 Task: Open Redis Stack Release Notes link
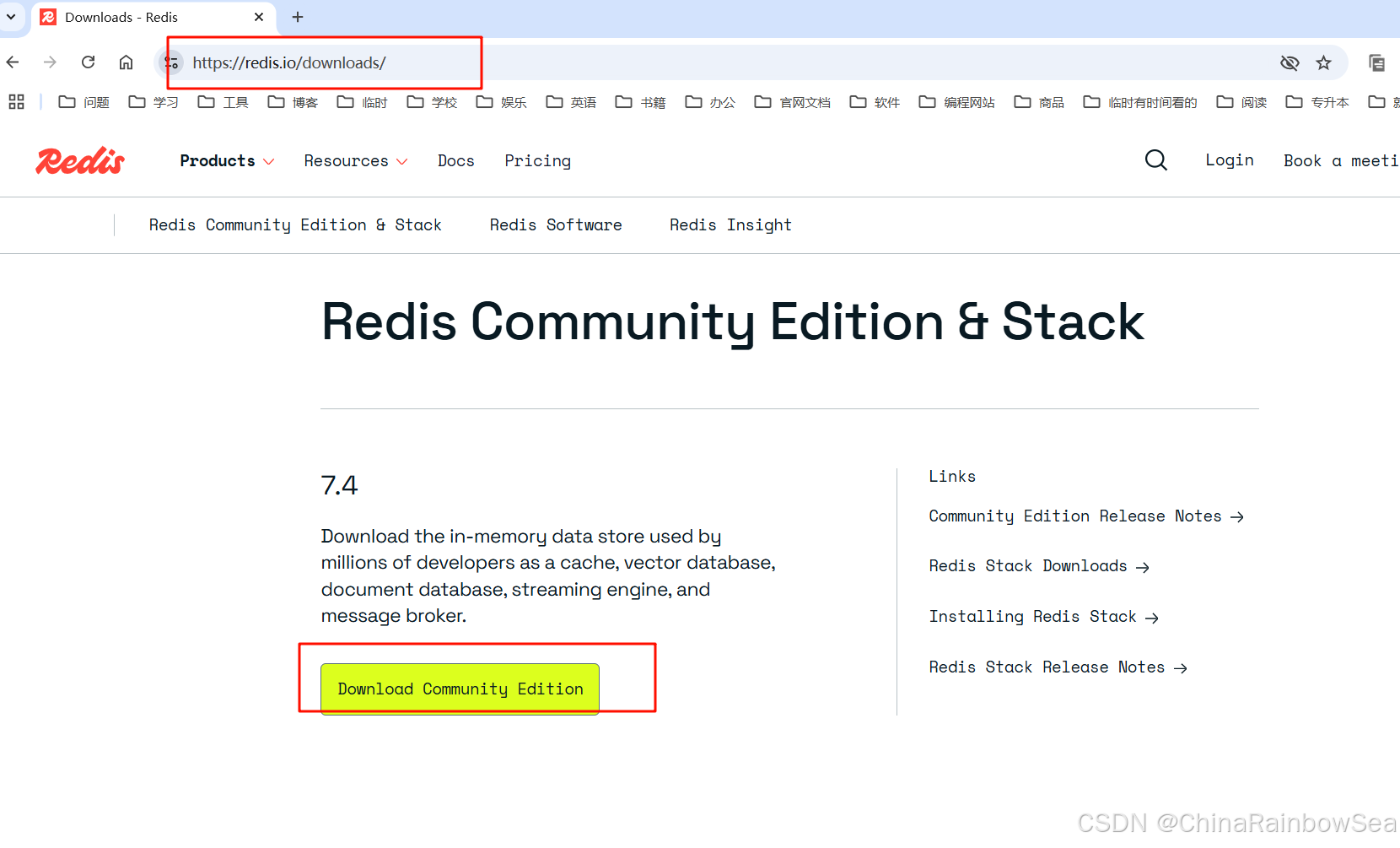(1058, 667)
